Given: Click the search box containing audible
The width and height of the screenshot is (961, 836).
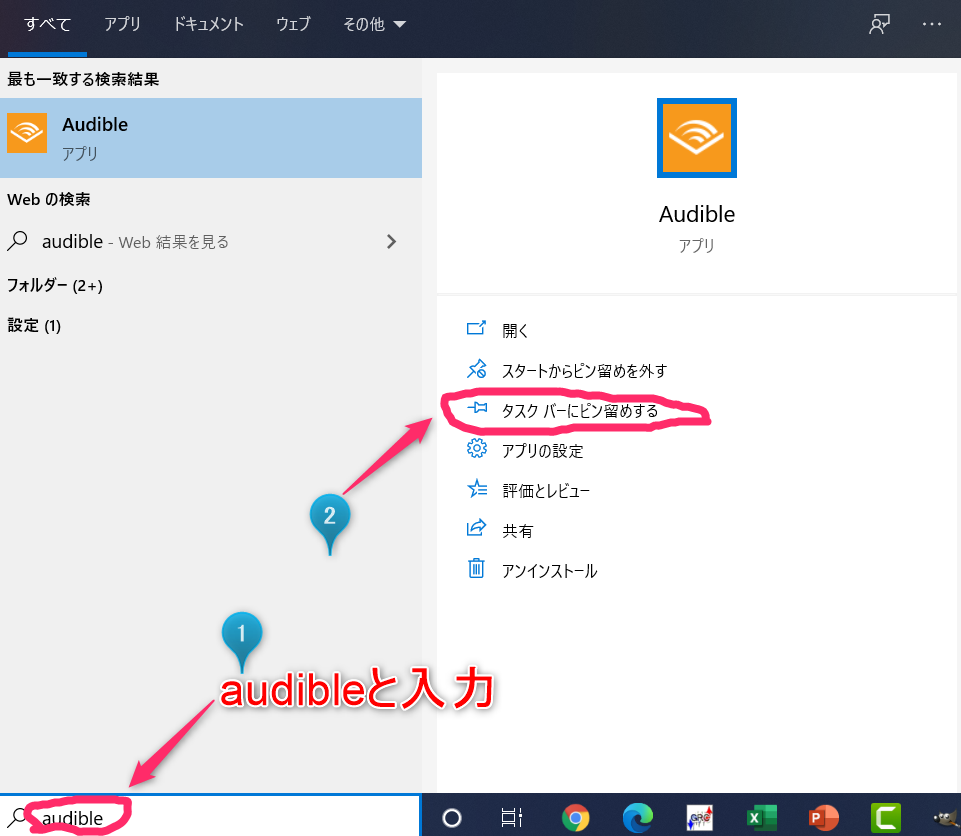Looking at the screenshot, I should click(x=210, y=818).
